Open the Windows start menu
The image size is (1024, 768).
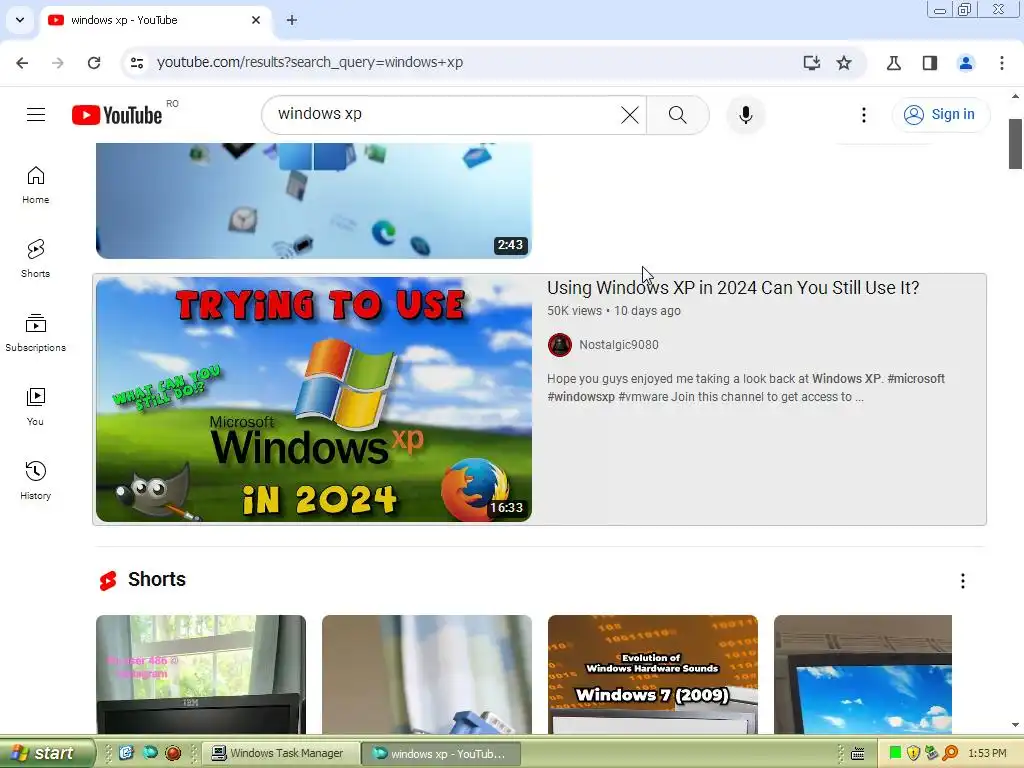tap(47, 753)
